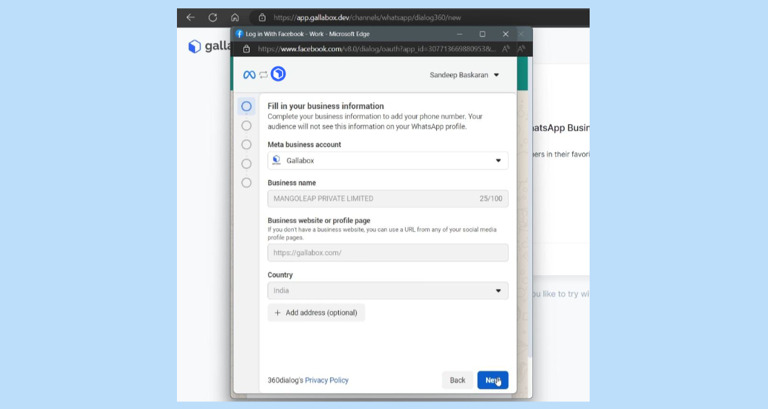Open the Privacy Policy link
This screenshot has height=409, width=768.
point(326,380)
